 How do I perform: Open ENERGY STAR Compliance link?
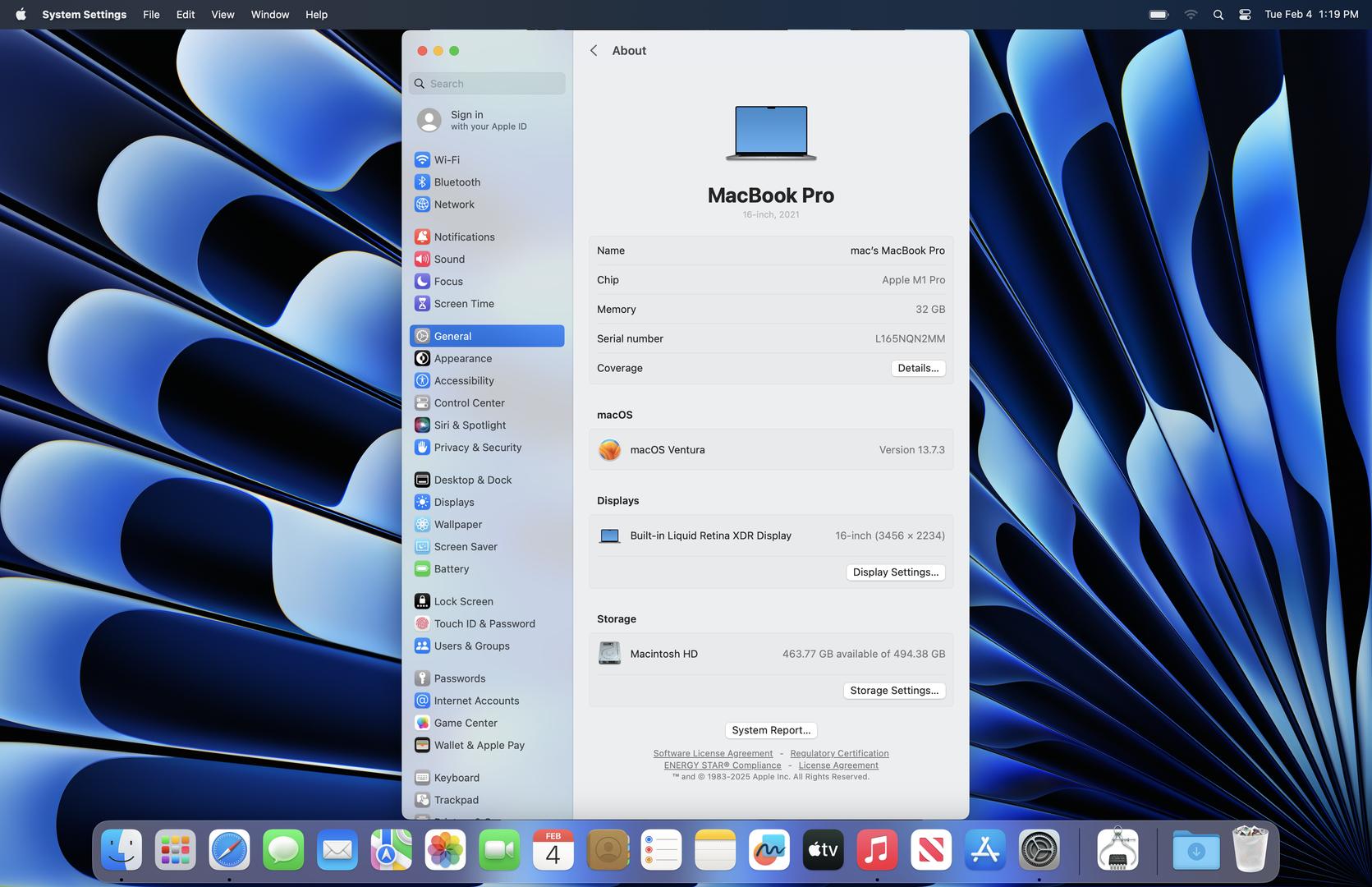[x=723, y=765]
